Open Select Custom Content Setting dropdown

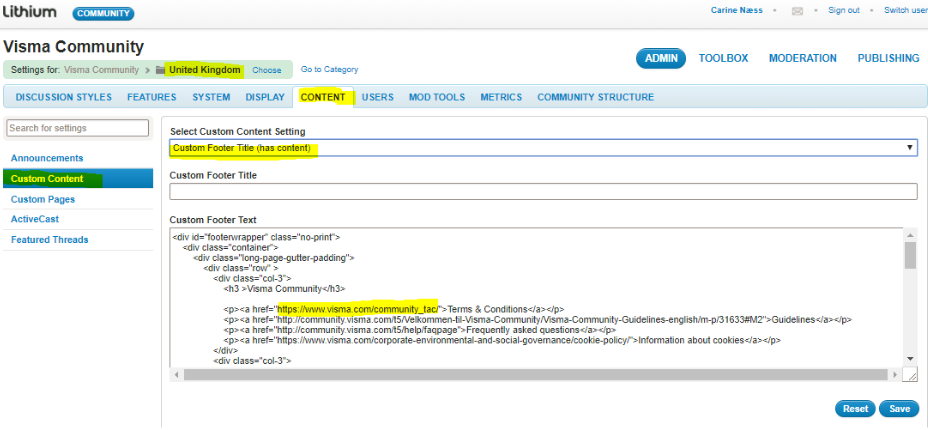click(543, 148)
